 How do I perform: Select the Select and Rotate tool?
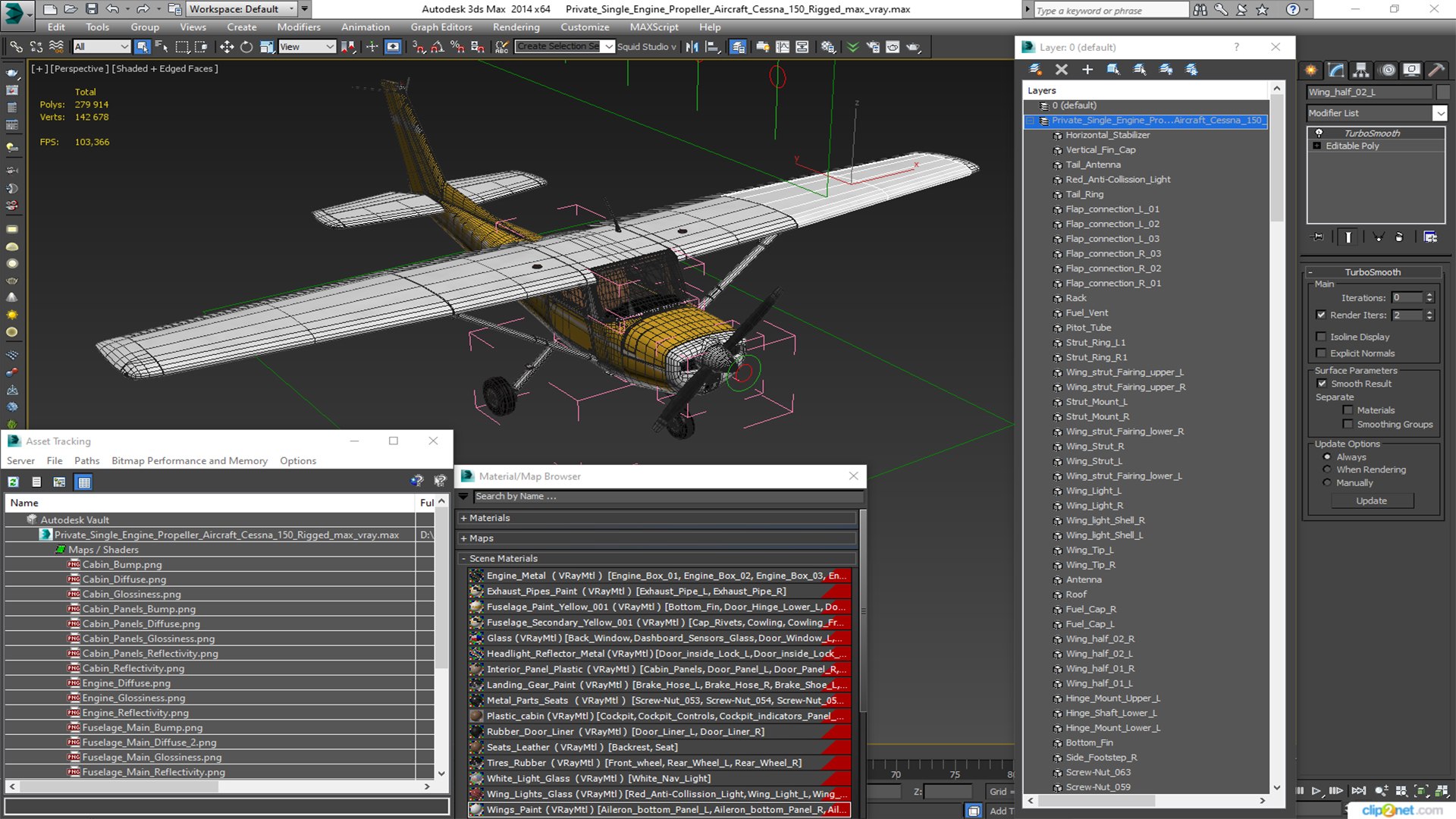[246, 47]
